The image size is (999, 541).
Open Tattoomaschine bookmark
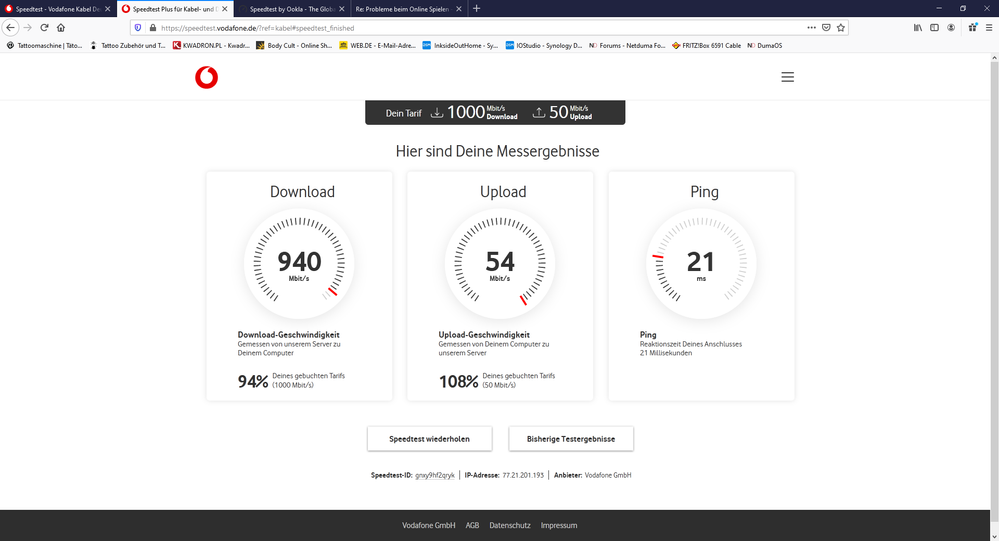44,45
